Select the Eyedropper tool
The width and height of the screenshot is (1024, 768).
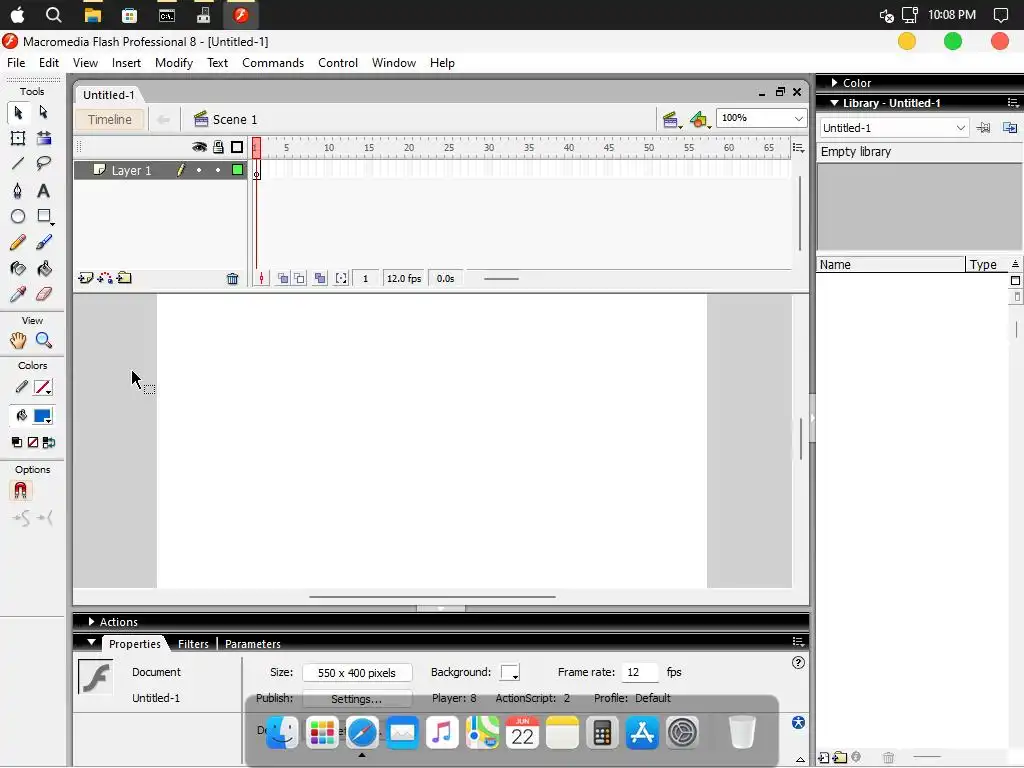pyautogui.click(x=18, y=294)
